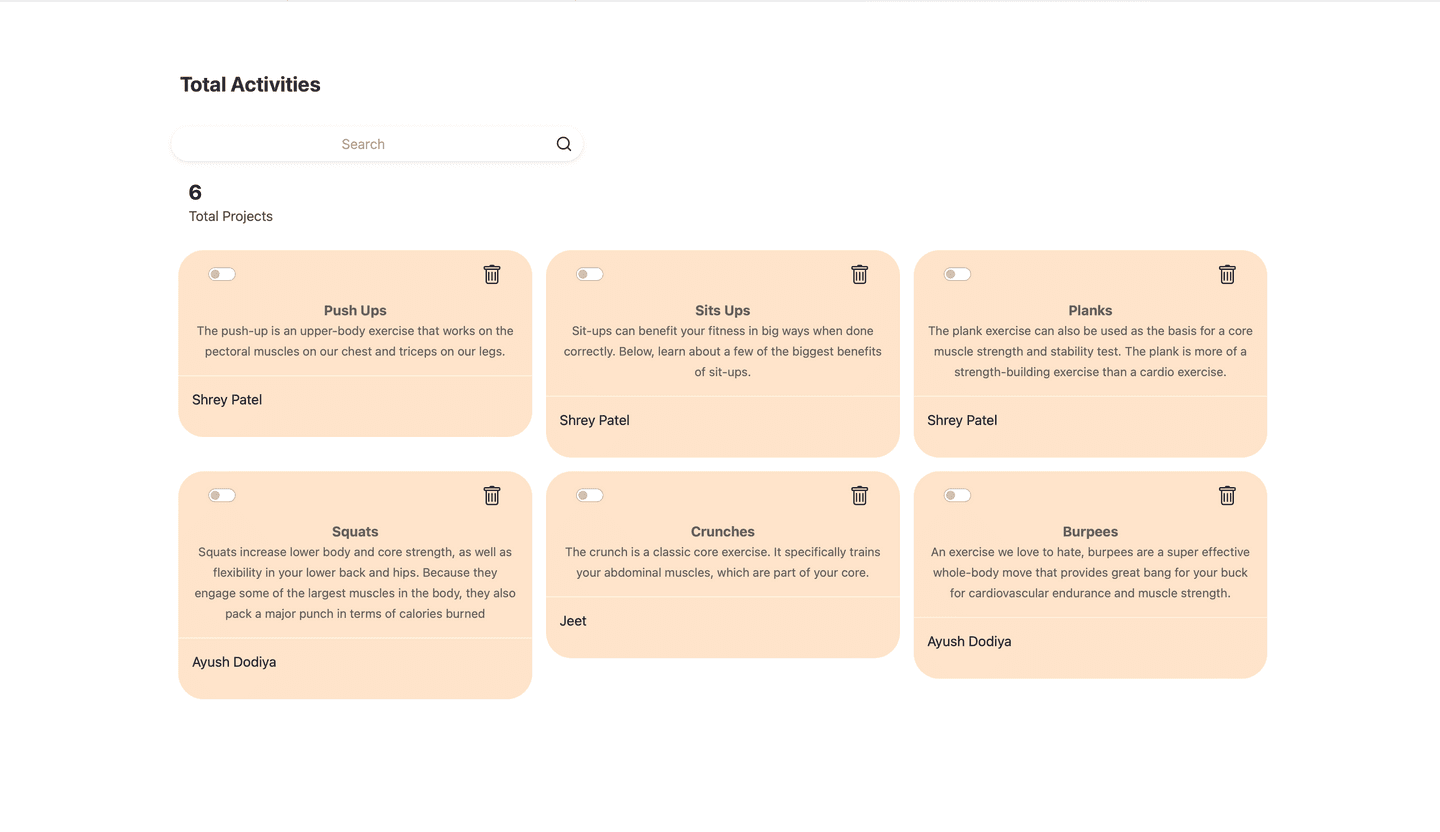The width and height of the screenshot is (1440, 832).
Task: Delete the Sits Ups activity card
Action: tap(860, 274)
